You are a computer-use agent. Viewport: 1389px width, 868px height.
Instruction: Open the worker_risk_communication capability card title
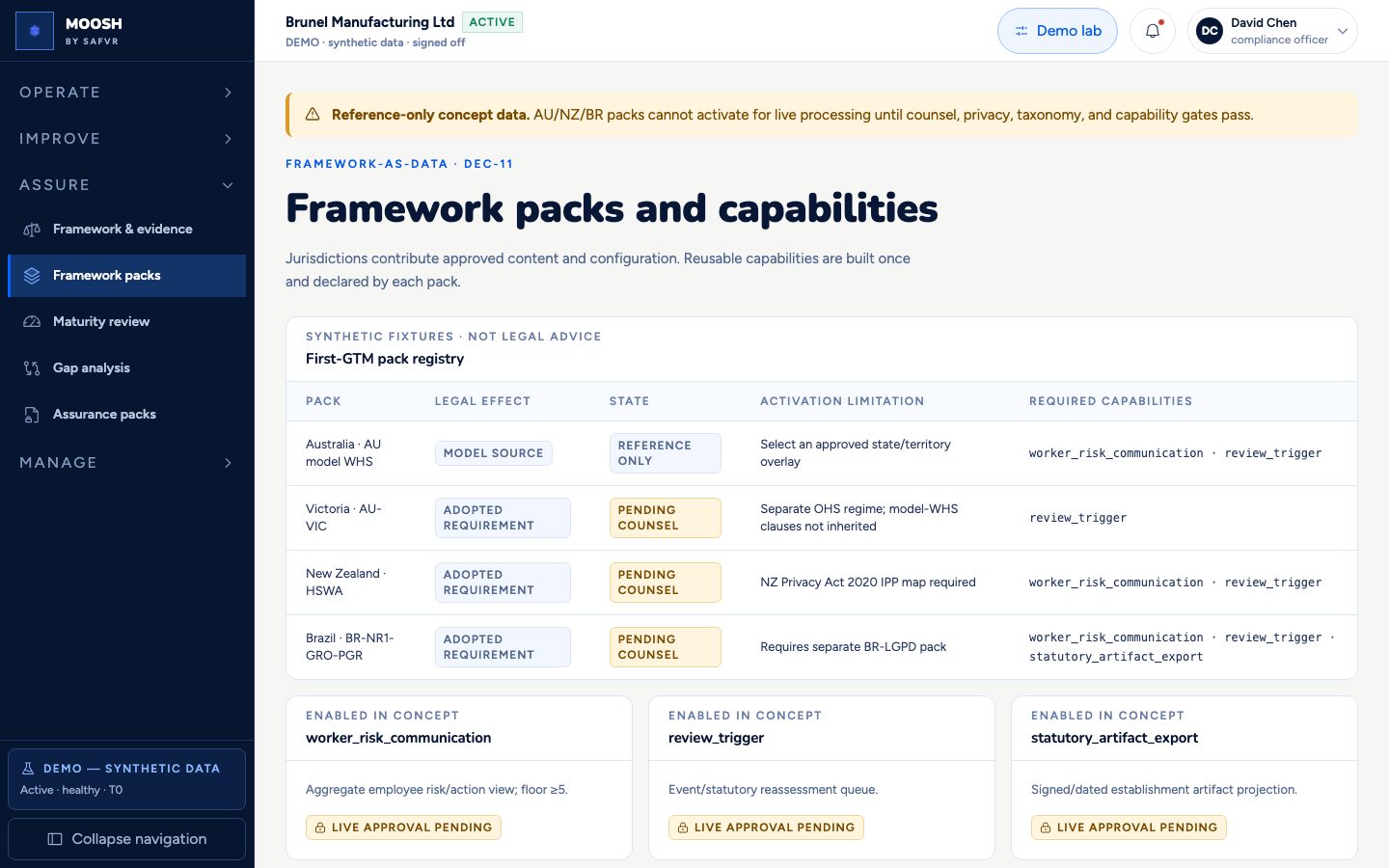pos(398,738)
